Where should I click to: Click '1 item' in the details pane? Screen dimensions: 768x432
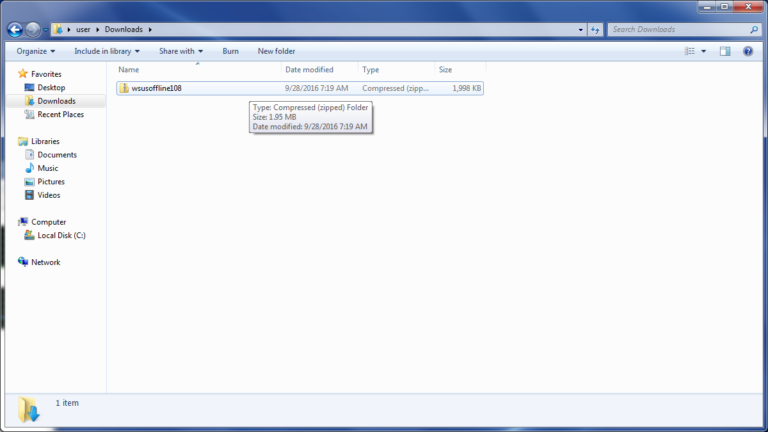(67, 403)
